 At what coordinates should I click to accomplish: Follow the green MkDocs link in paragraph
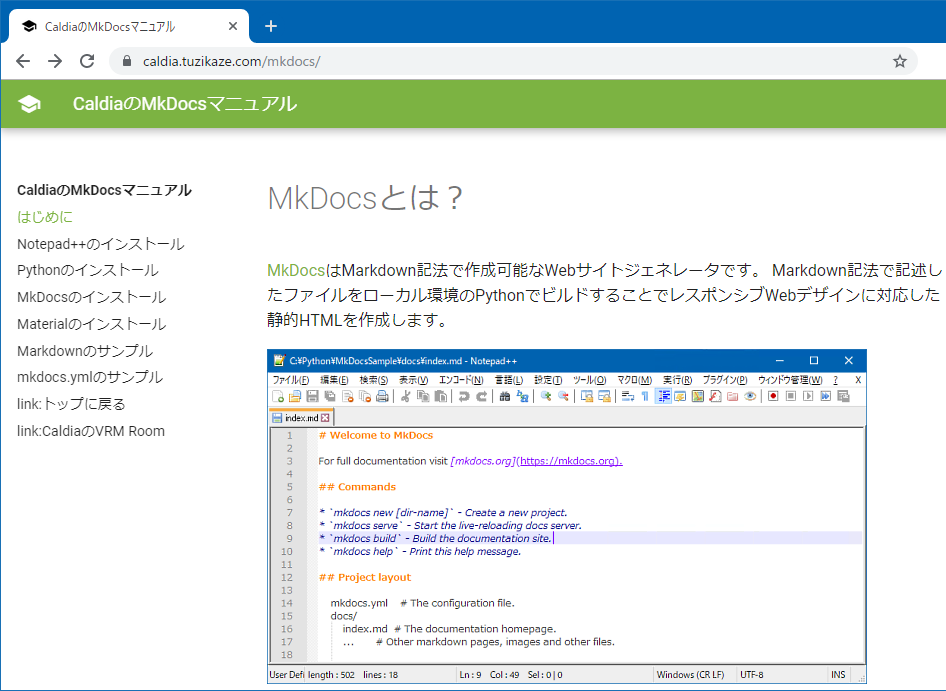(x=296, y=270)
